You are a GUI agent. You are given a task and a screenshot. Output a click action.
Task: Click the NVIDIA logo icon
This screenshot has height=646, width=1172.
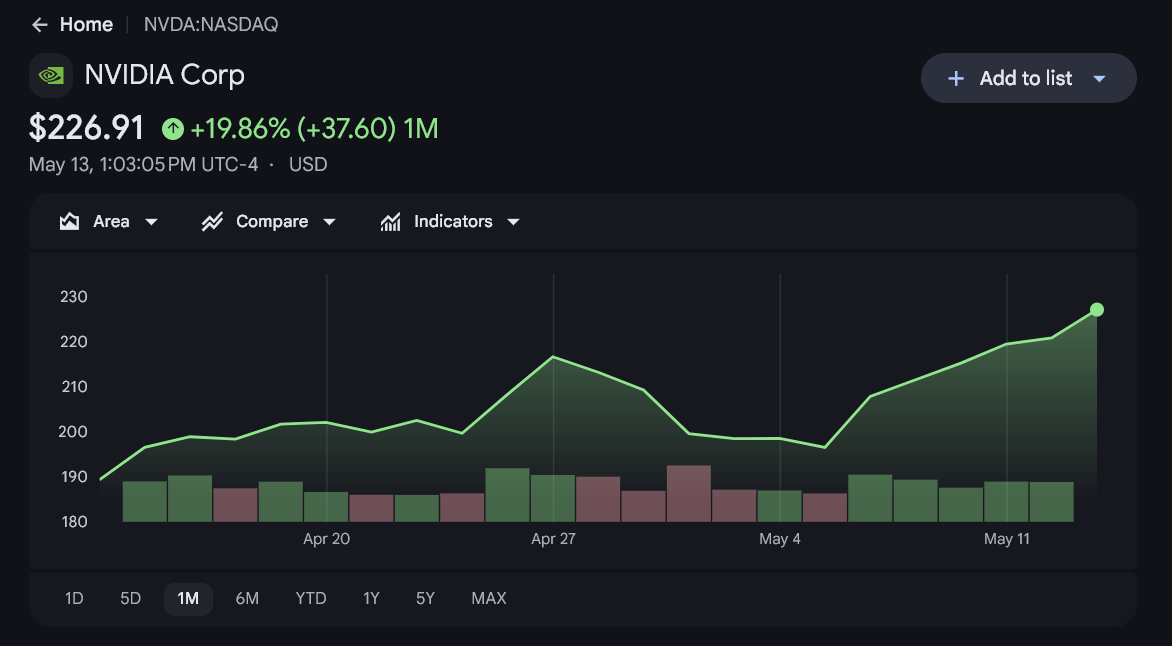pyautogui.click(x=51, y=76)
